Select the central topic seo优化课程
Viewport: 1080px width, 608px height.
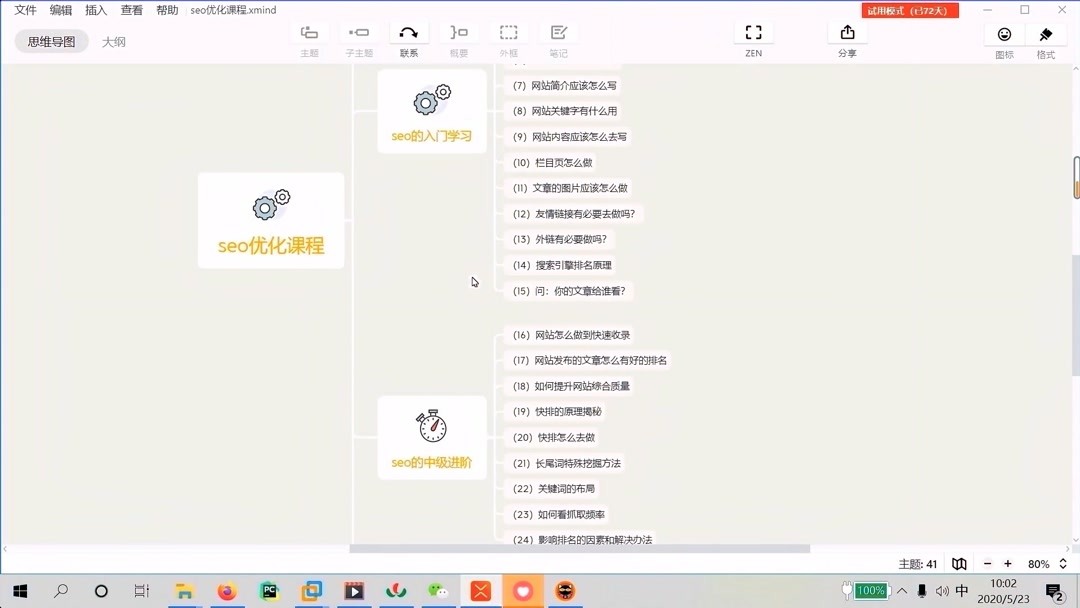tap(271, 220)
